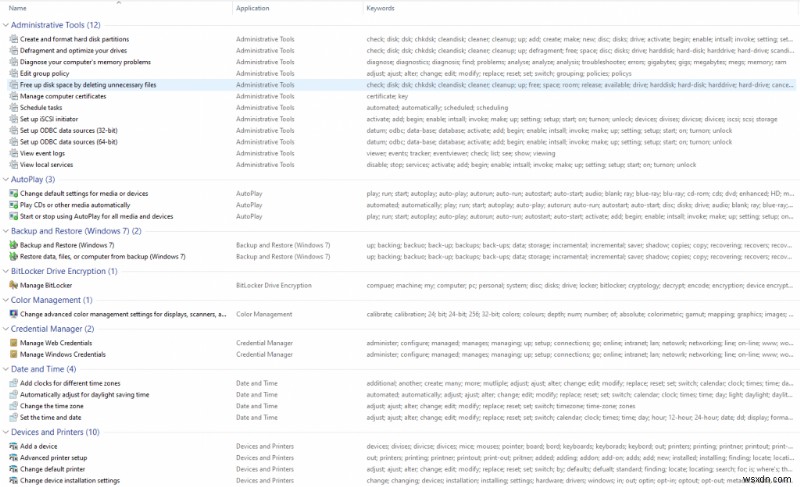Click the 'certificate; key' keywords cell
800x487 pixels.
click(x=387, y=96)
